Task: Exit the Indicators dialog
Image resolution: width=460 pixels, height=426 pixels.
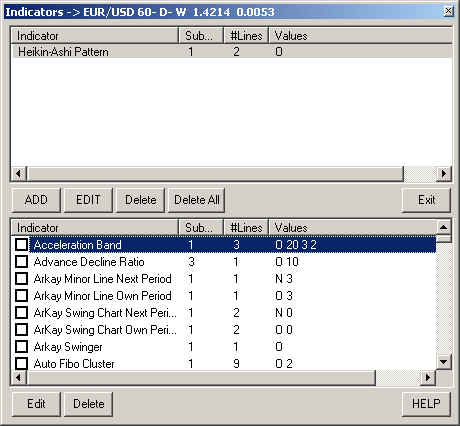Action: coord(426,200)
